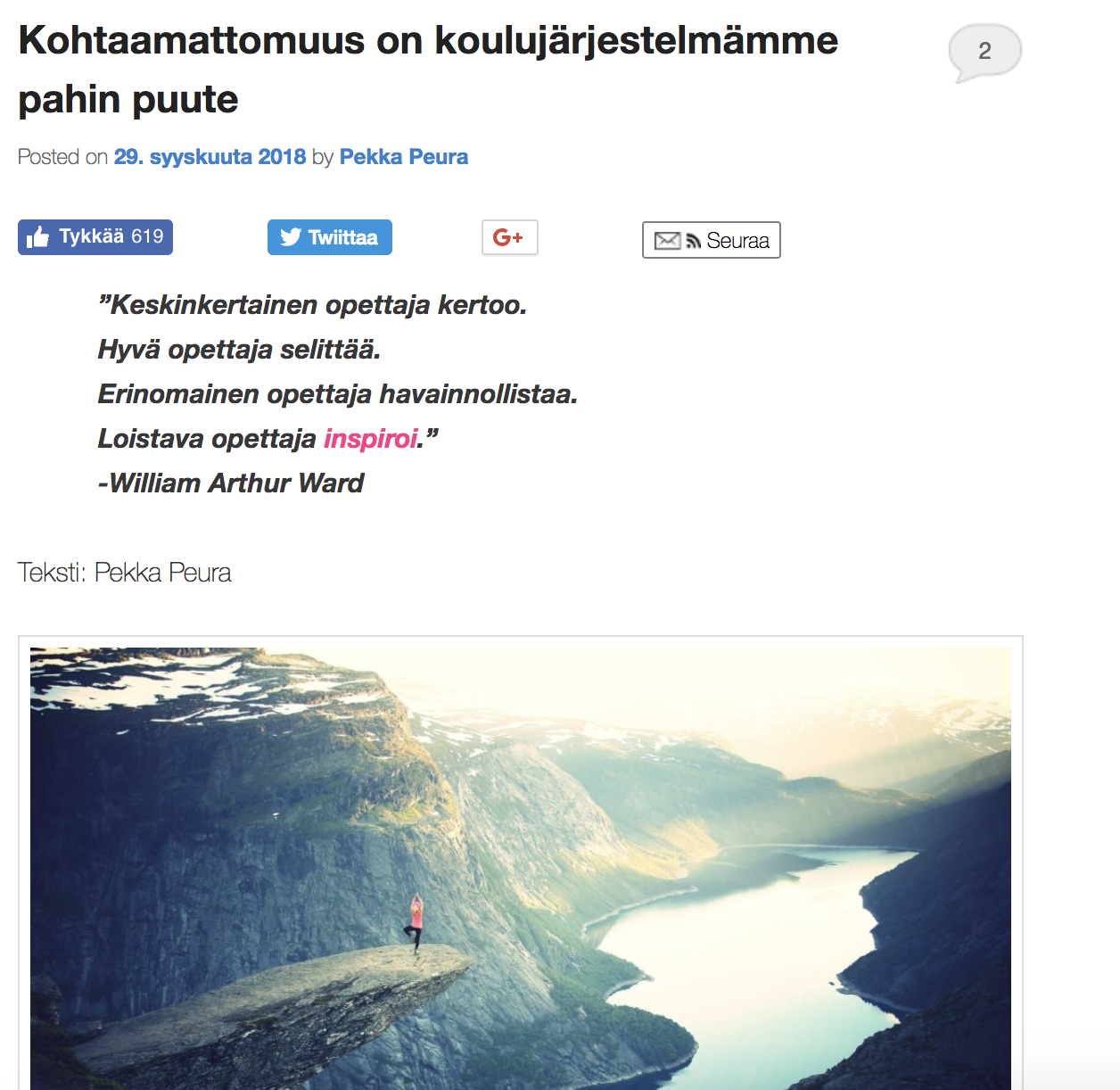
Task: Click the person doing yoga in photo
Action: pyautogui.click(x=415, y=923)
